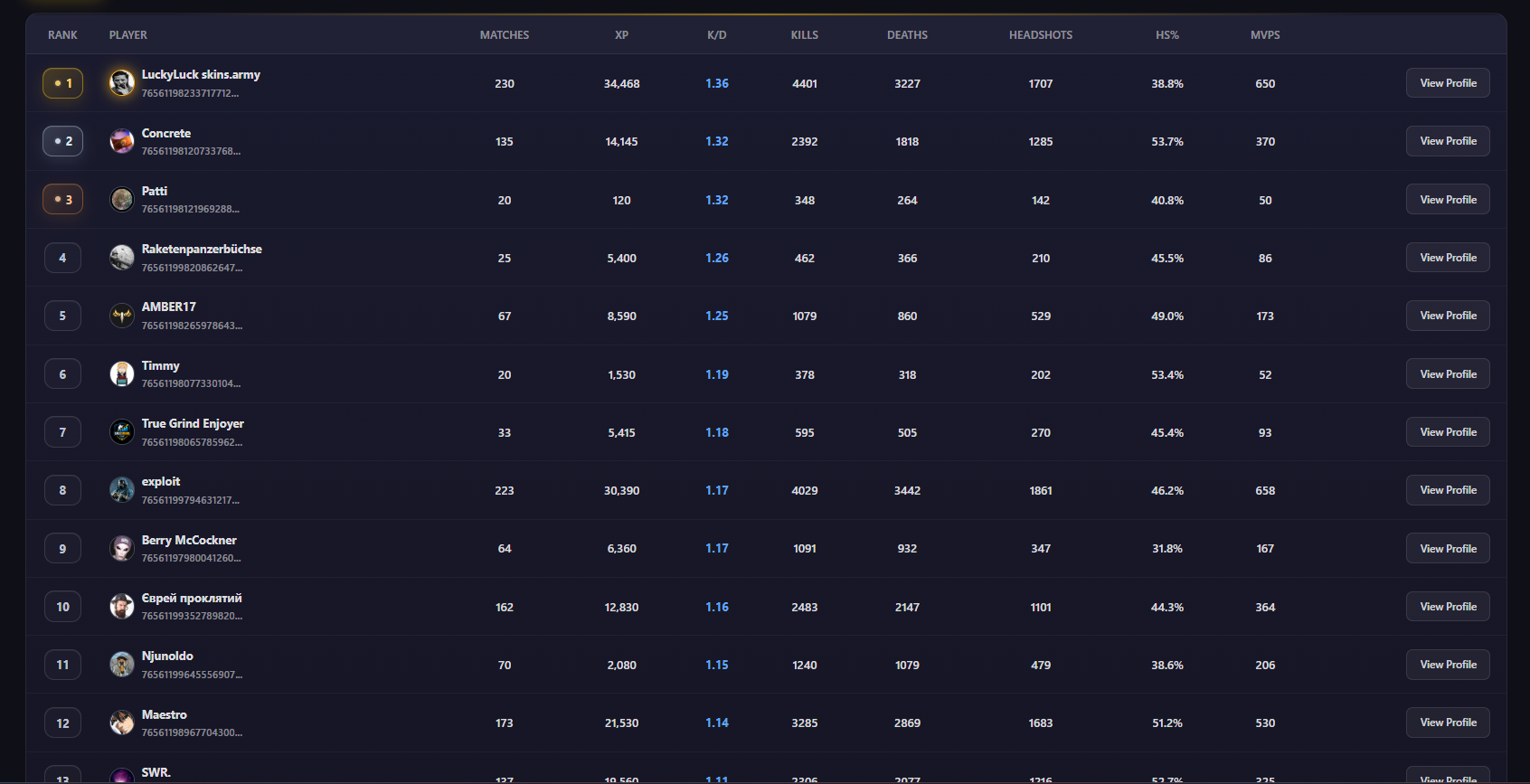View Profile for AMBER17
Image resolution: width=1530 pixels, height=784 pixels.
(x=1448, y=316)
